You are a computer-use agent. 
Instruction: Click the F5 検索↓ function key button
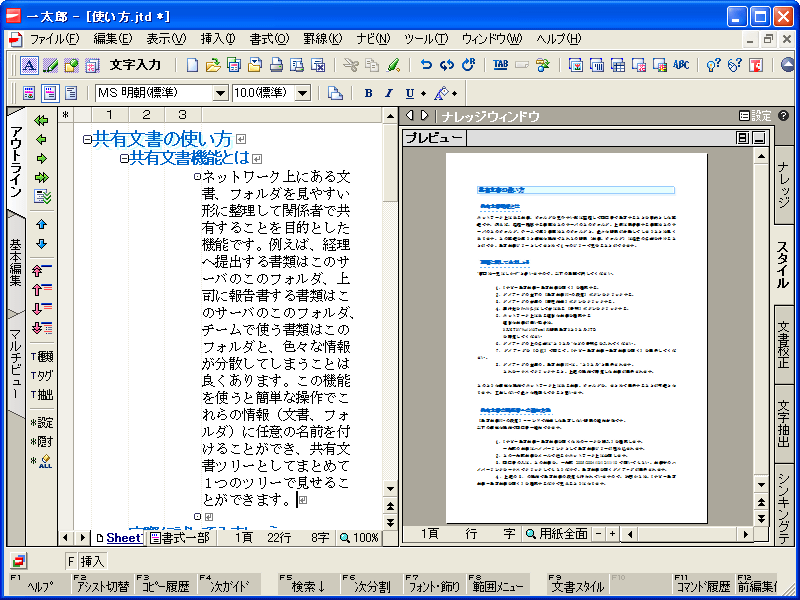309,584
